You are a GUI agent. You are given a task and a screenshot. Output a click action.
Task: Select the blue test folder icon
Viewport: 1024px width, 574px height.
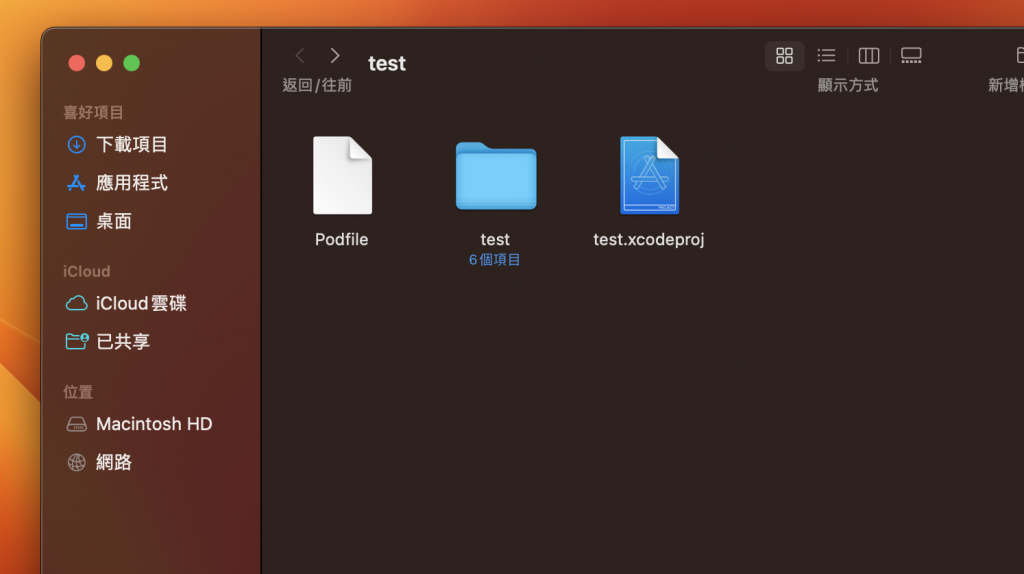(x=496, y=176)
